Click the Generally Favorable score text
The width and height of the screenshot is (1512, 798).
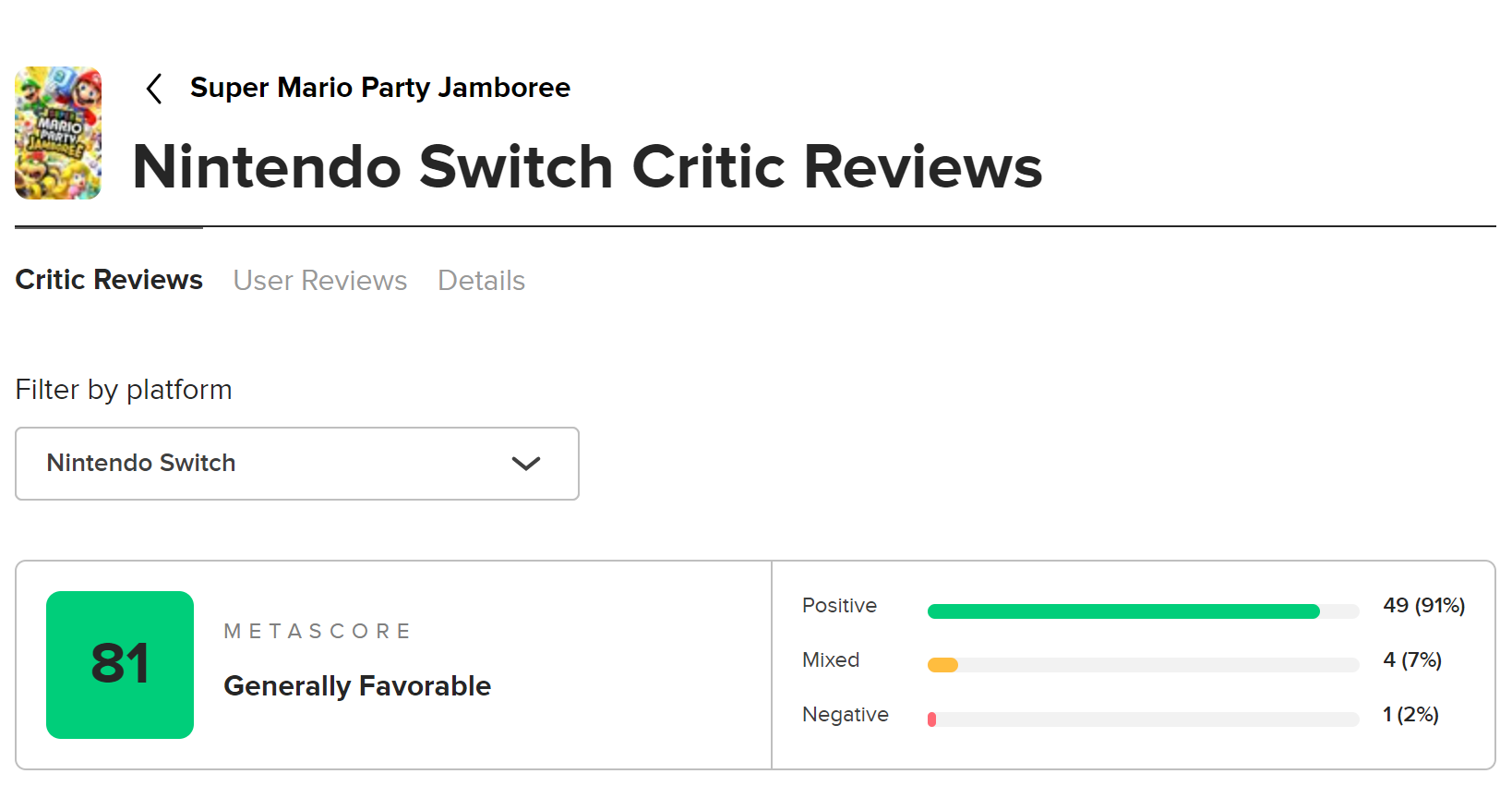coord(357,686)
